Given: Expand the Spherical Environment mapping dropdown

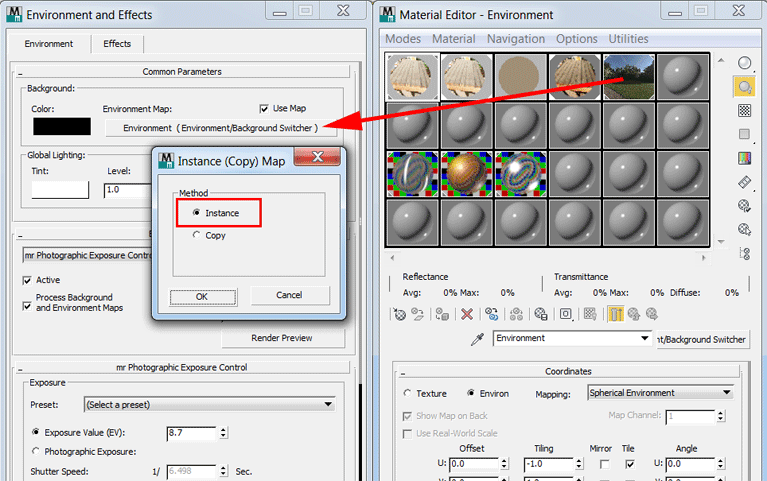Looking at the screenshot, I should 660,393.
